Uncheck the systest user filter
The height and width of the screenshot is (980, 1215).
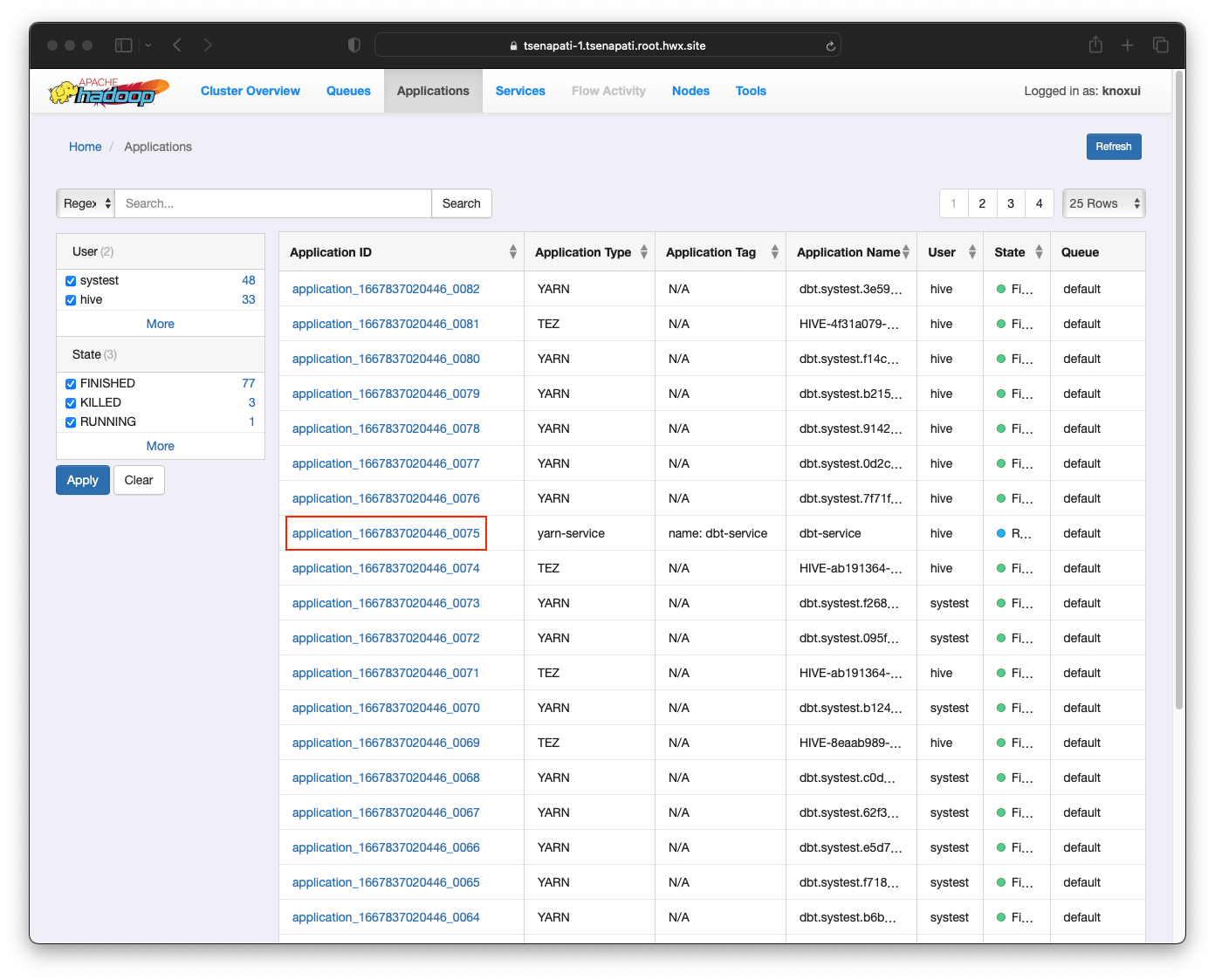(71, 281)
